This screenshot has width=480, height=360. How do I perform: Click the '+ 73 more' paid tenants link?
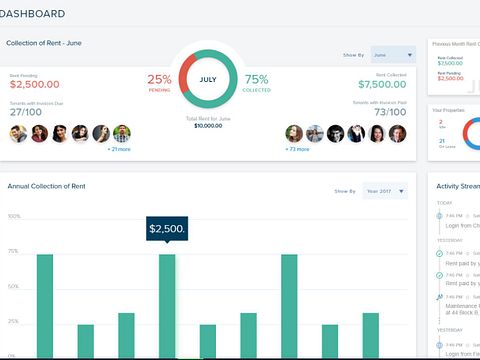coord(297,149)
